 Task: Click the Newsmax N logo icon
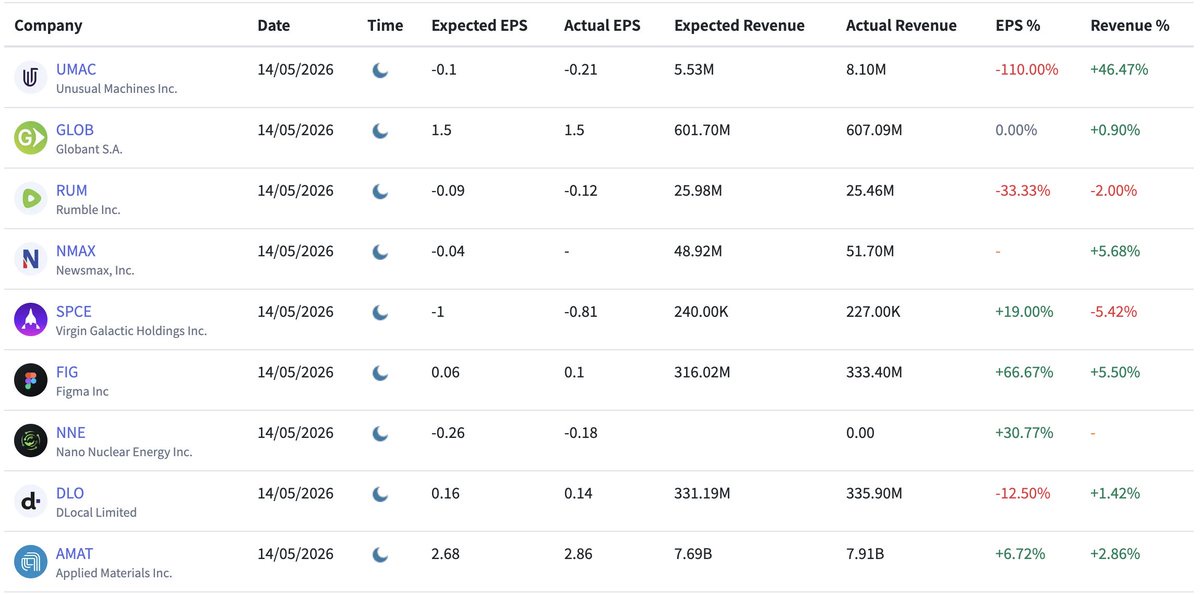click(x=31, y=259)
